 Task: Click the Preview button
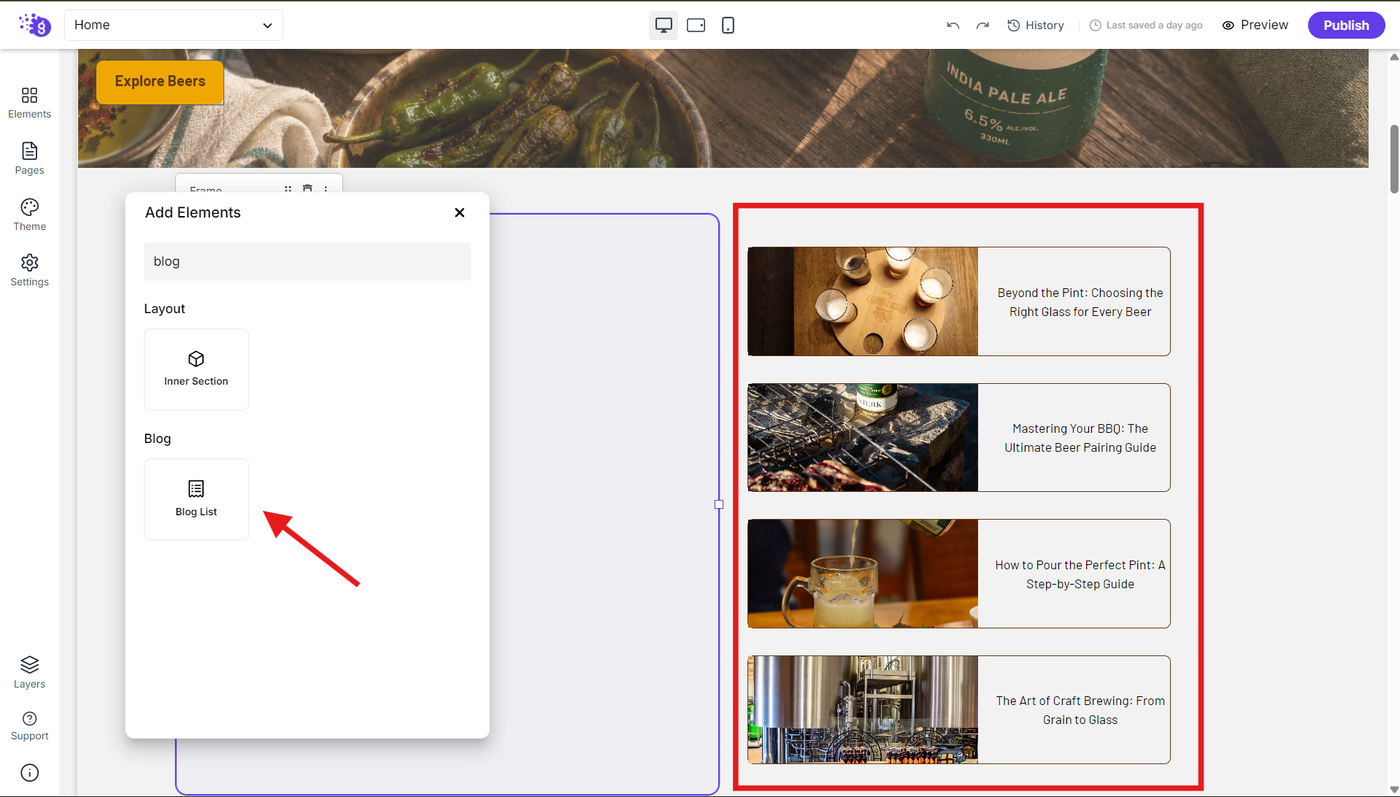pos(1255,25)
